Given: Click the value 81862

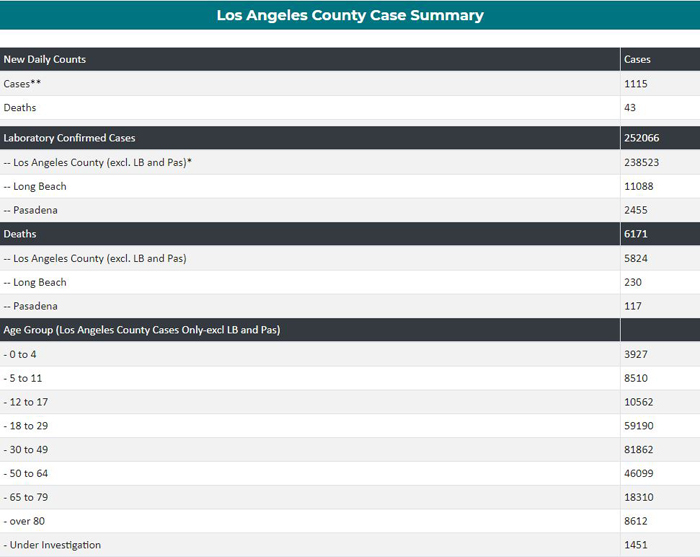Looking at the screenshot, I should 638,449.
